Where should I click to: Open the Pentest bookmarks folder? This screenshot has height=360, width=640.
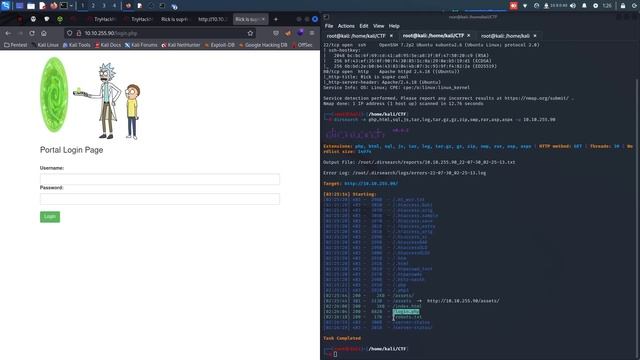[16, 45]
